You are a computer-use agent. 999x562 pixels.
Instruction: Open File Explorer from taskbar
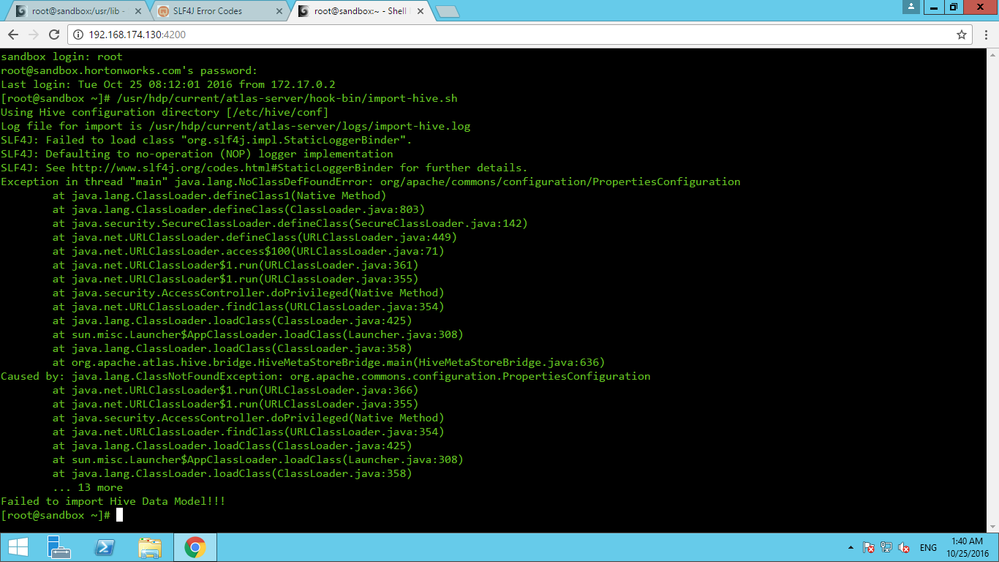tap(150, 547)
